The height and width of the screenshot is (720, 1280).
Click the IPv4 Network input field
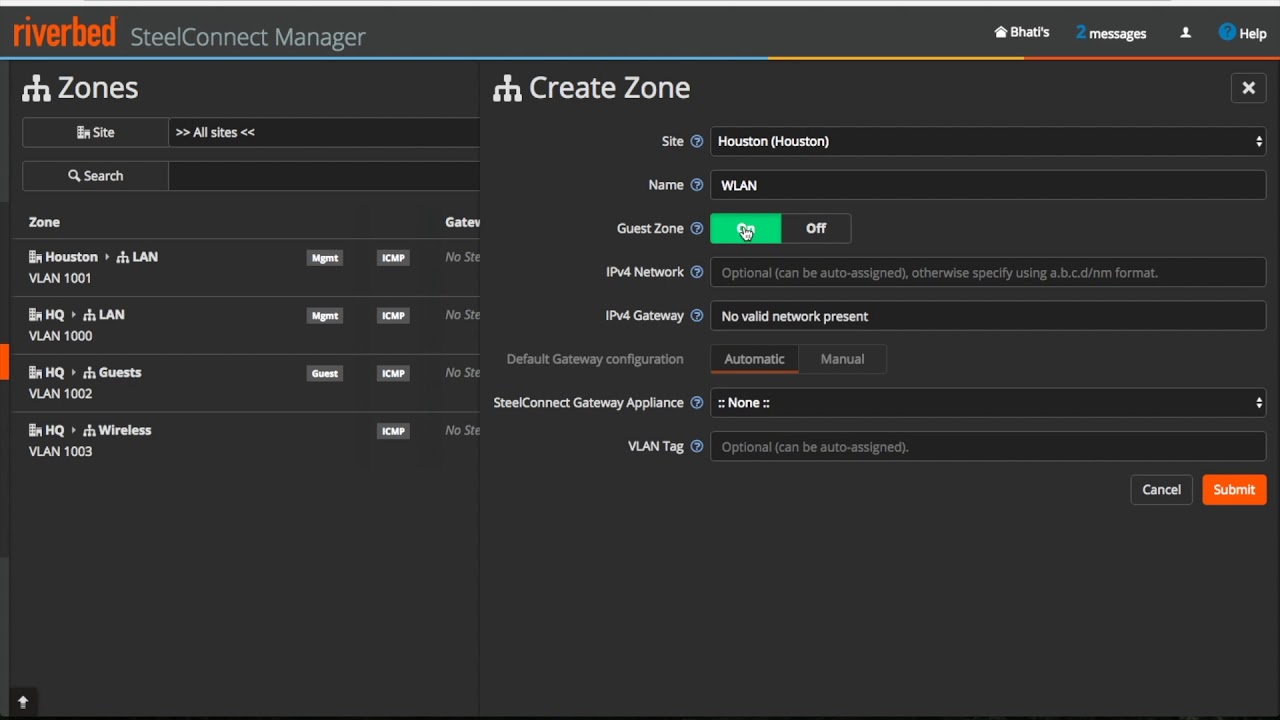click(988, 272)
